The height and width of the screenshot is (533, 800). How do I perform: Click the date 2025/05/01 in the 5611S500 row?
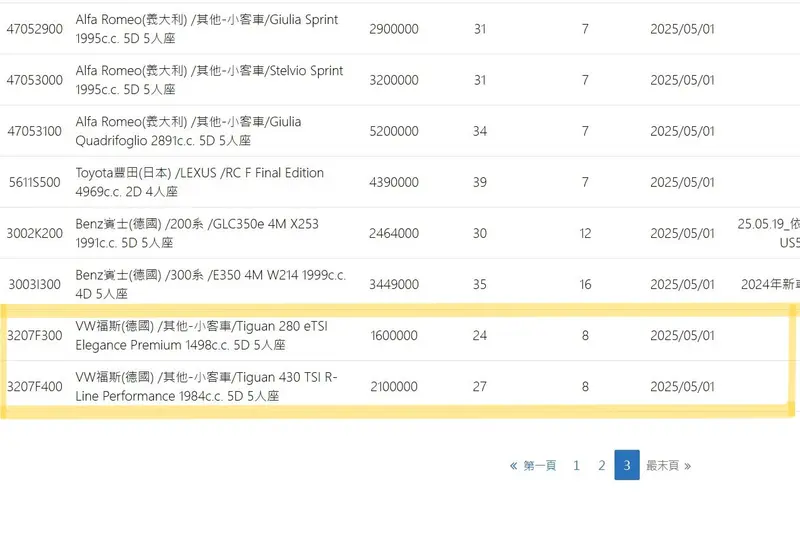[682, 182]
